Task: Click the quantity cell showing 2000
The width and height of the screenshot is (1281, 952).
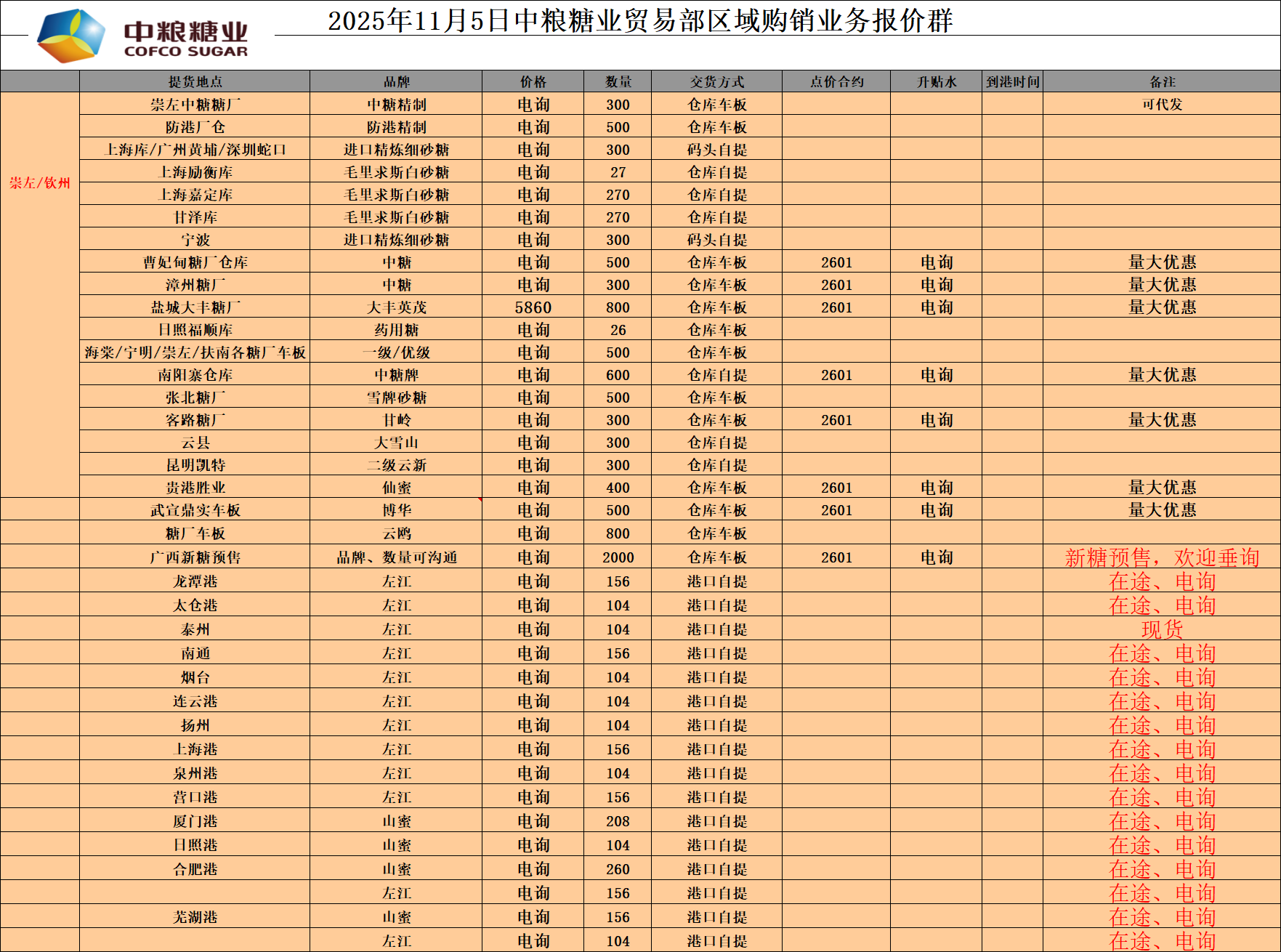Action: [x=618, y=557]
